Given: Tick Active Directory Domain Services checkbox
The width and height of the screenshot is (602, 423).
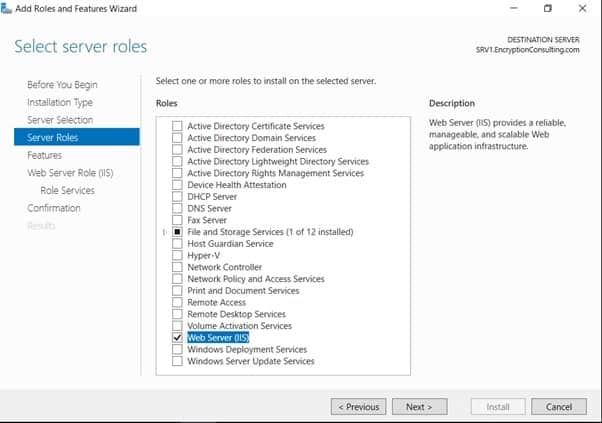Looking at the screenshot, I should [178, 138].
